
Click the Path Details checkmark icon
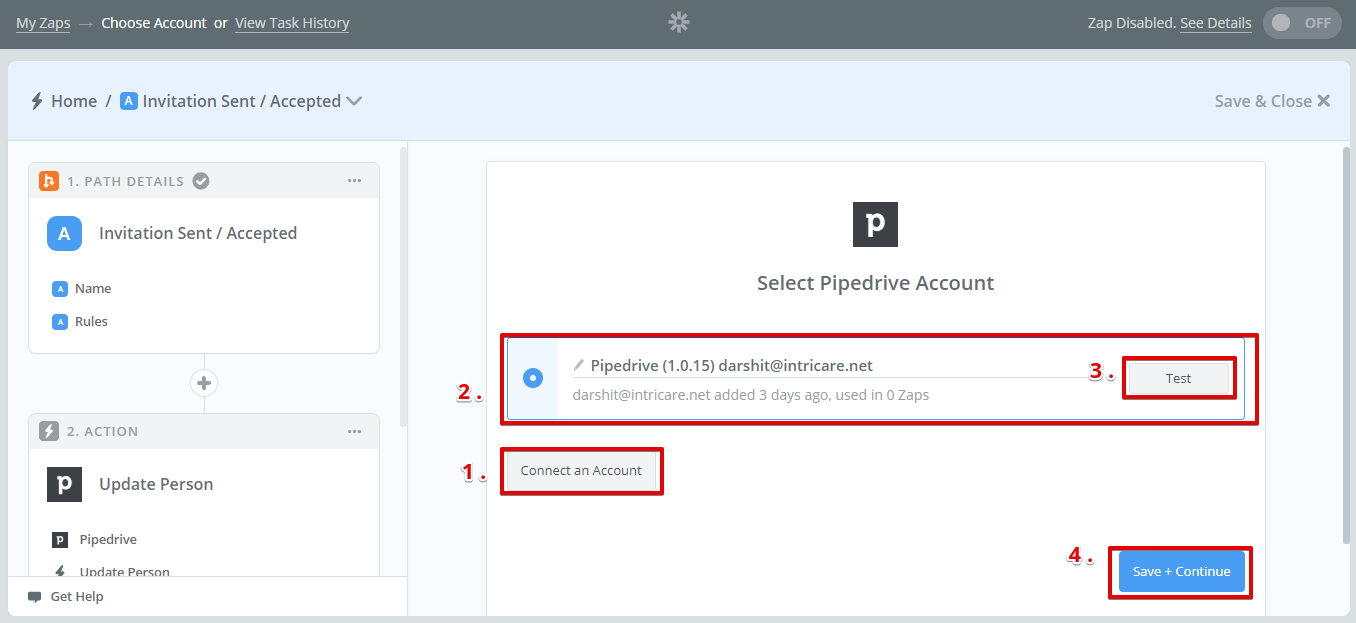[201, 181]
